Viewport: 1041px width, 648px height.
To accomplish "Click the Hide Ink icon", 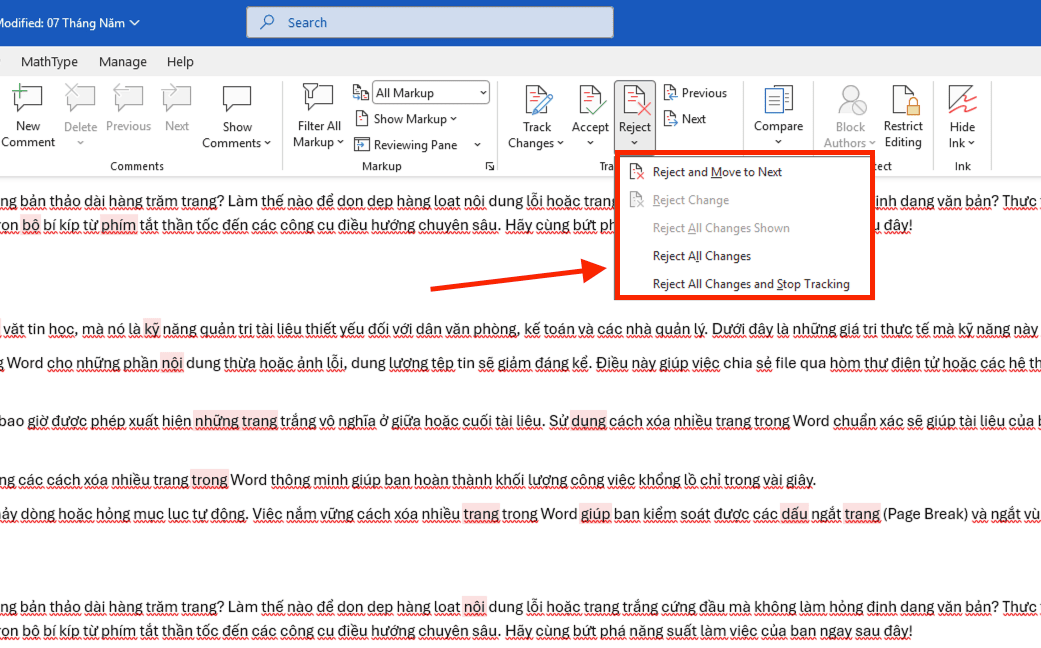I will pos(961,100).
